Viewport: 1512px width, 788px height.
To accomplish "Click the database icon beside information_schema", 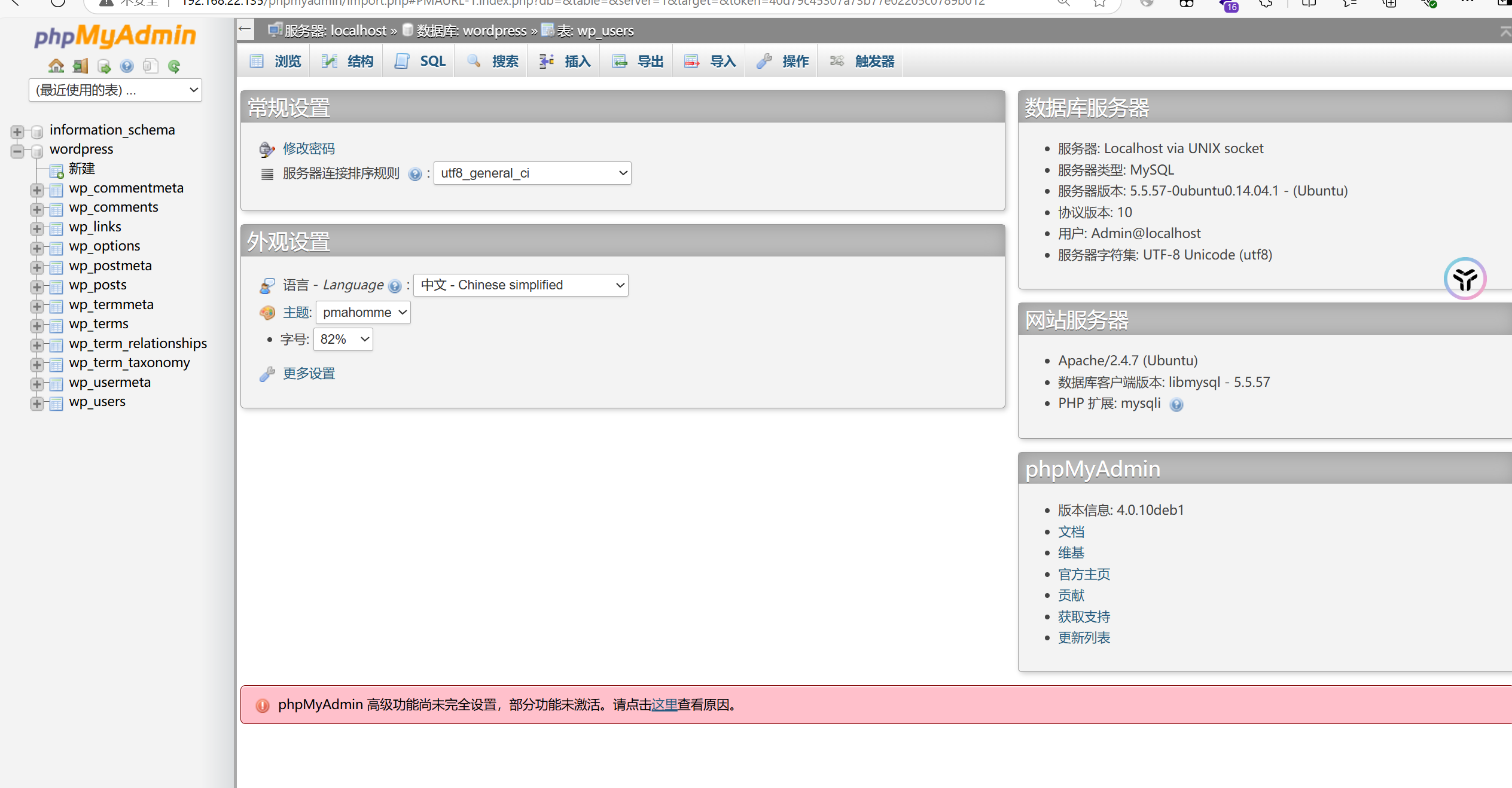I will (37, 132).
